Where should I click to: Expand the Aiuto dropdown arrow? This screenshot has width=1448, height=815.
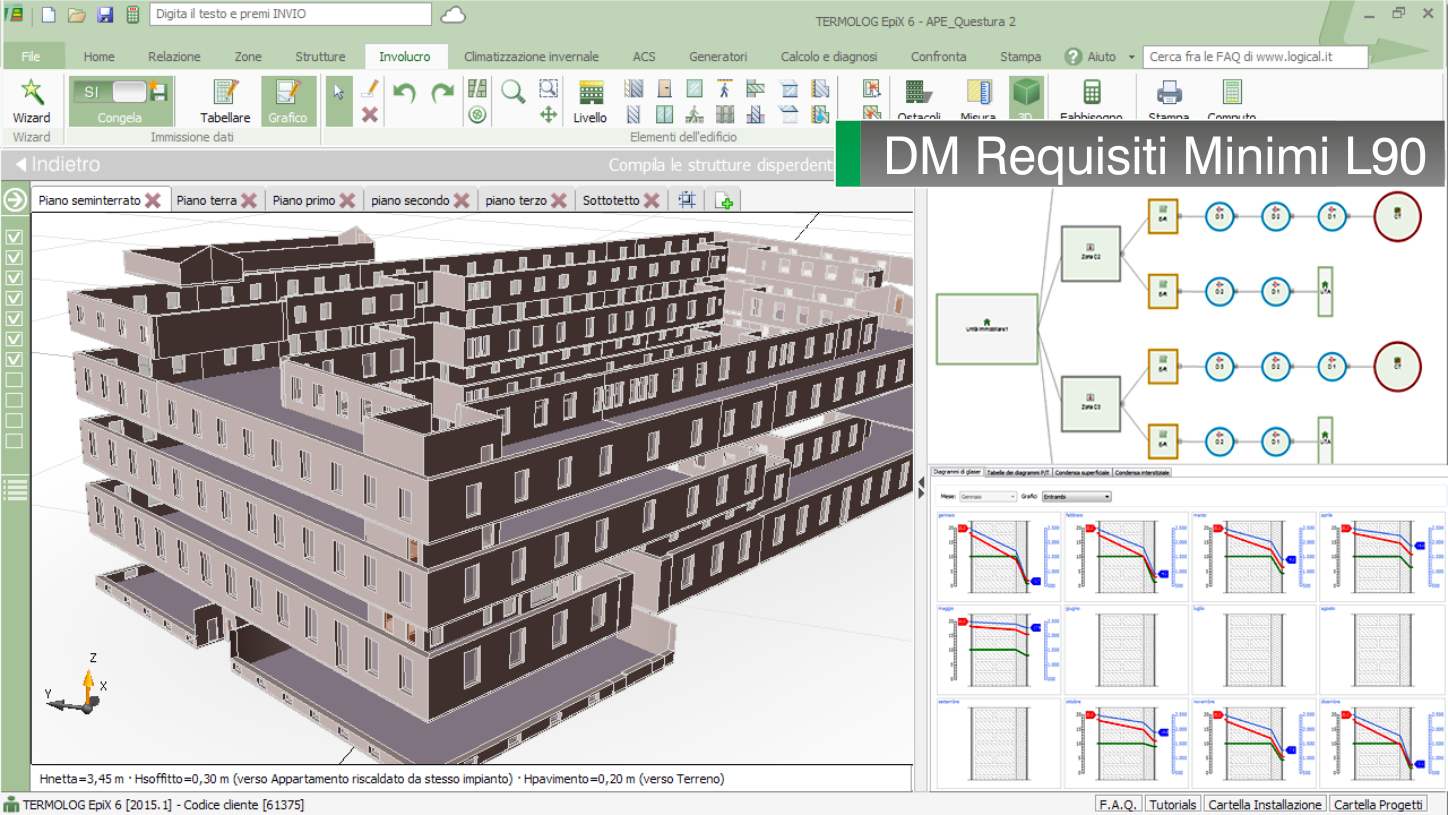click(1132, 57)
